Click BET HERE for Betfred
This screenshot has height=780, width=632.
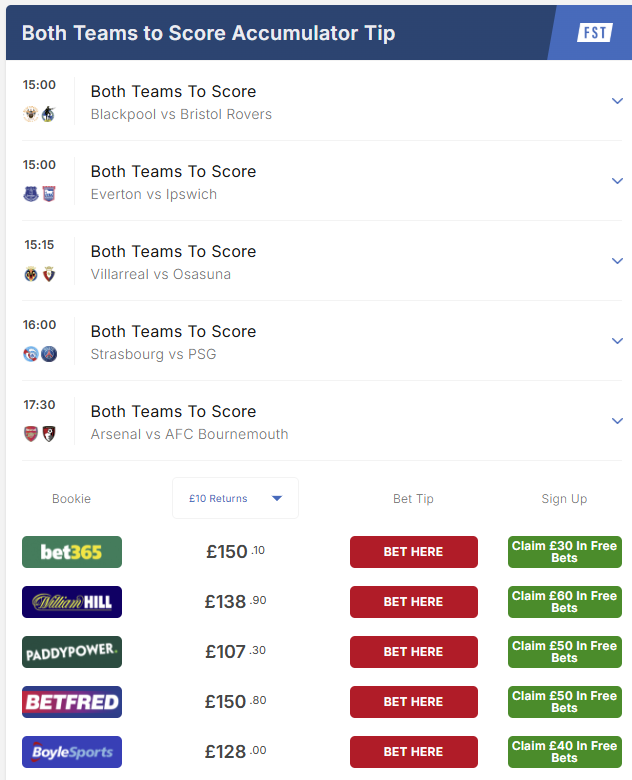[414, 702]
